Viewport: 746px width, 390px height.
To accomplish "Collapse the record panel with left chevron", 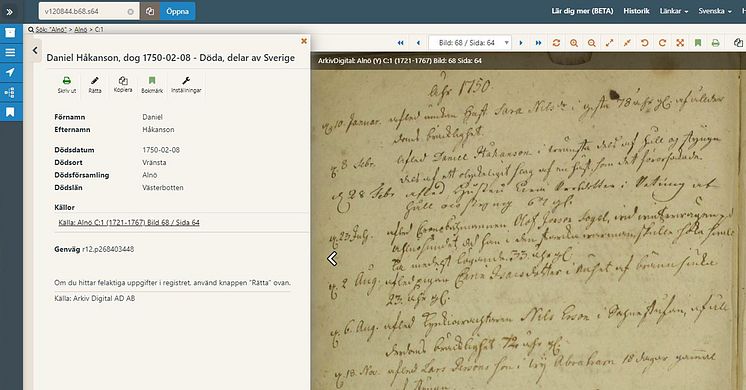I will click(35, 50).
